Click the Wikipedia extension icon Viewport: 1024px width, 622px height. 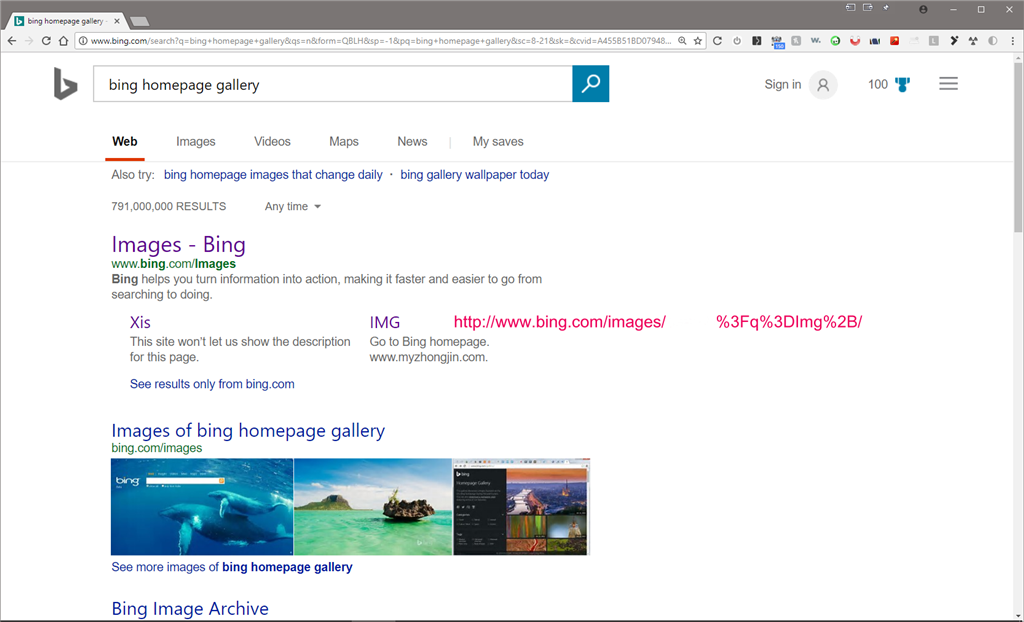(815, 41)
